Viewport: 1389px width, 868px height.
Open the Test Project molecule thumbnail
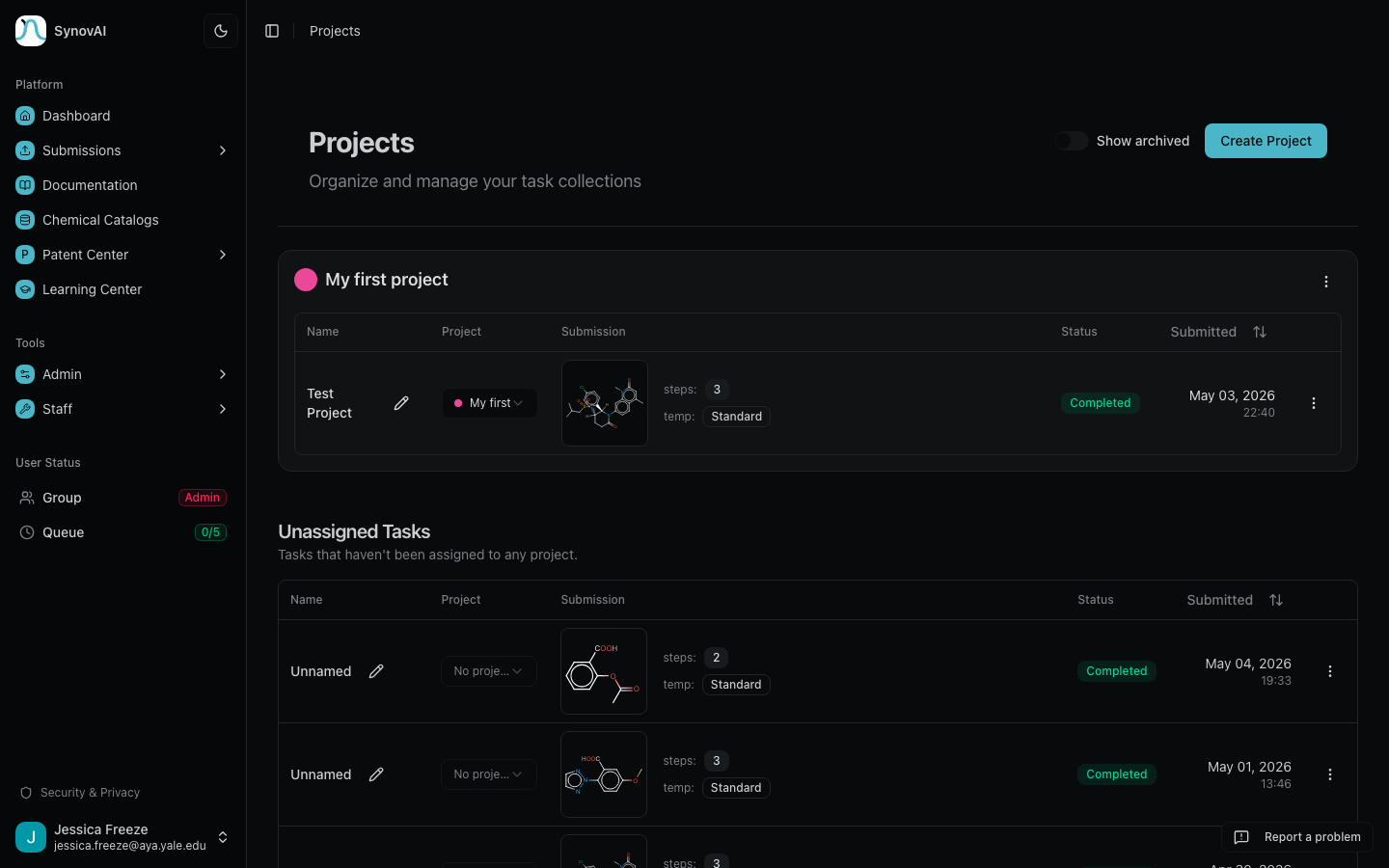point(605,403)
